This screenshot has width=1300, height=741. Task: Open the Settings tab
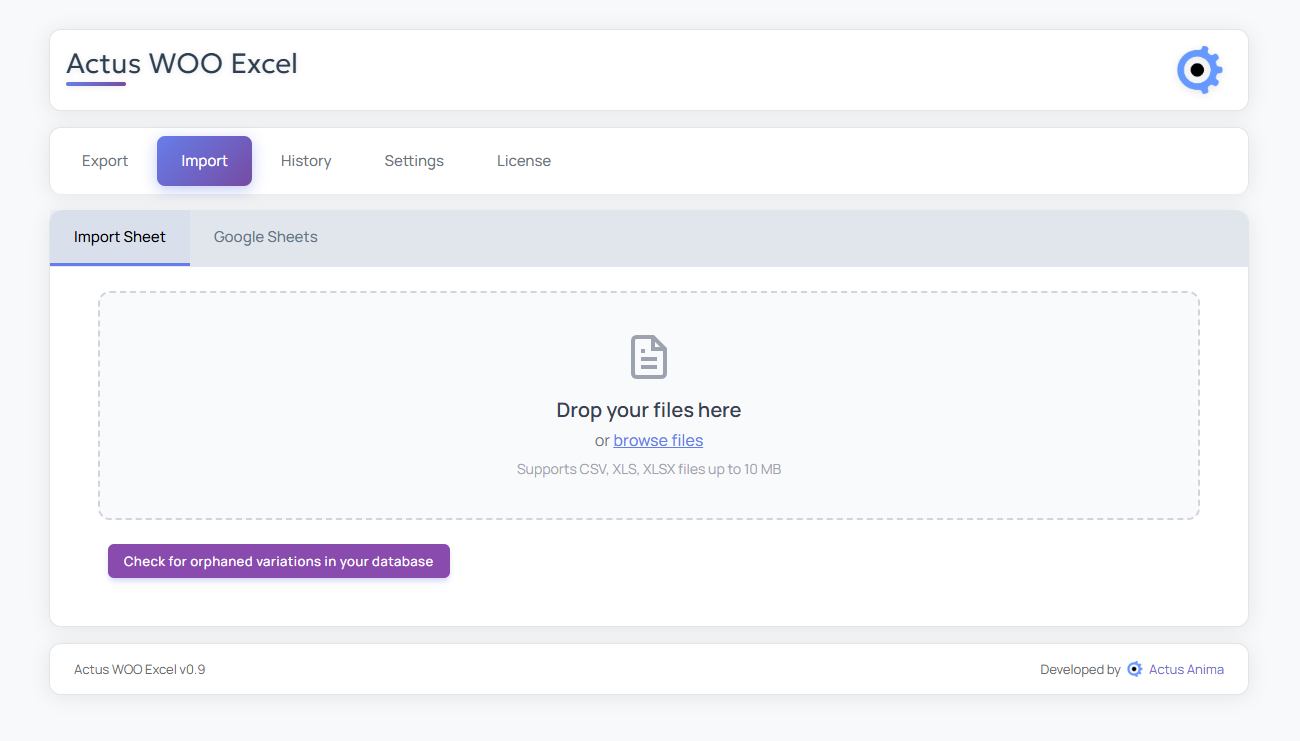(414, 160)
